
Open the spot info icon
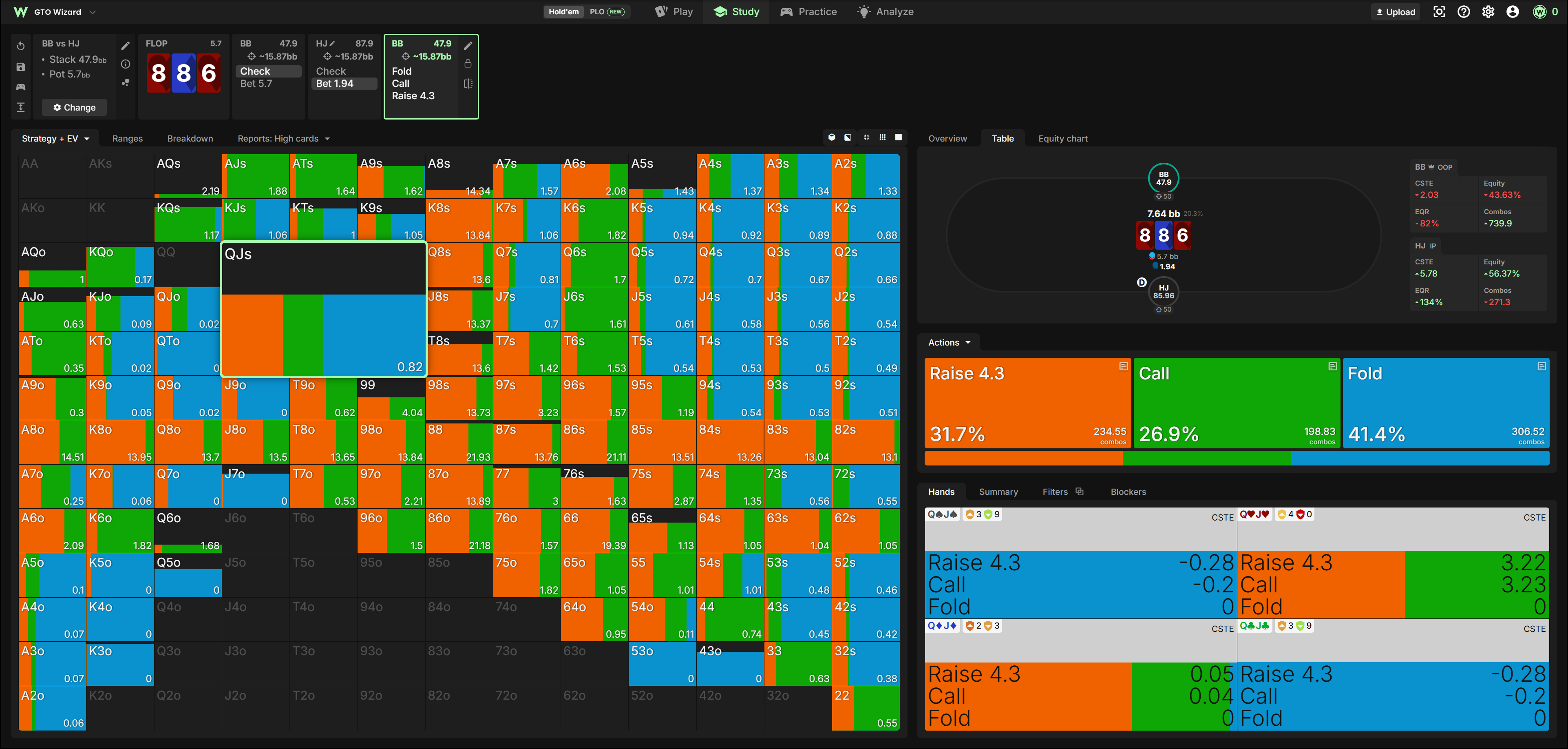[x=126, y=64]
